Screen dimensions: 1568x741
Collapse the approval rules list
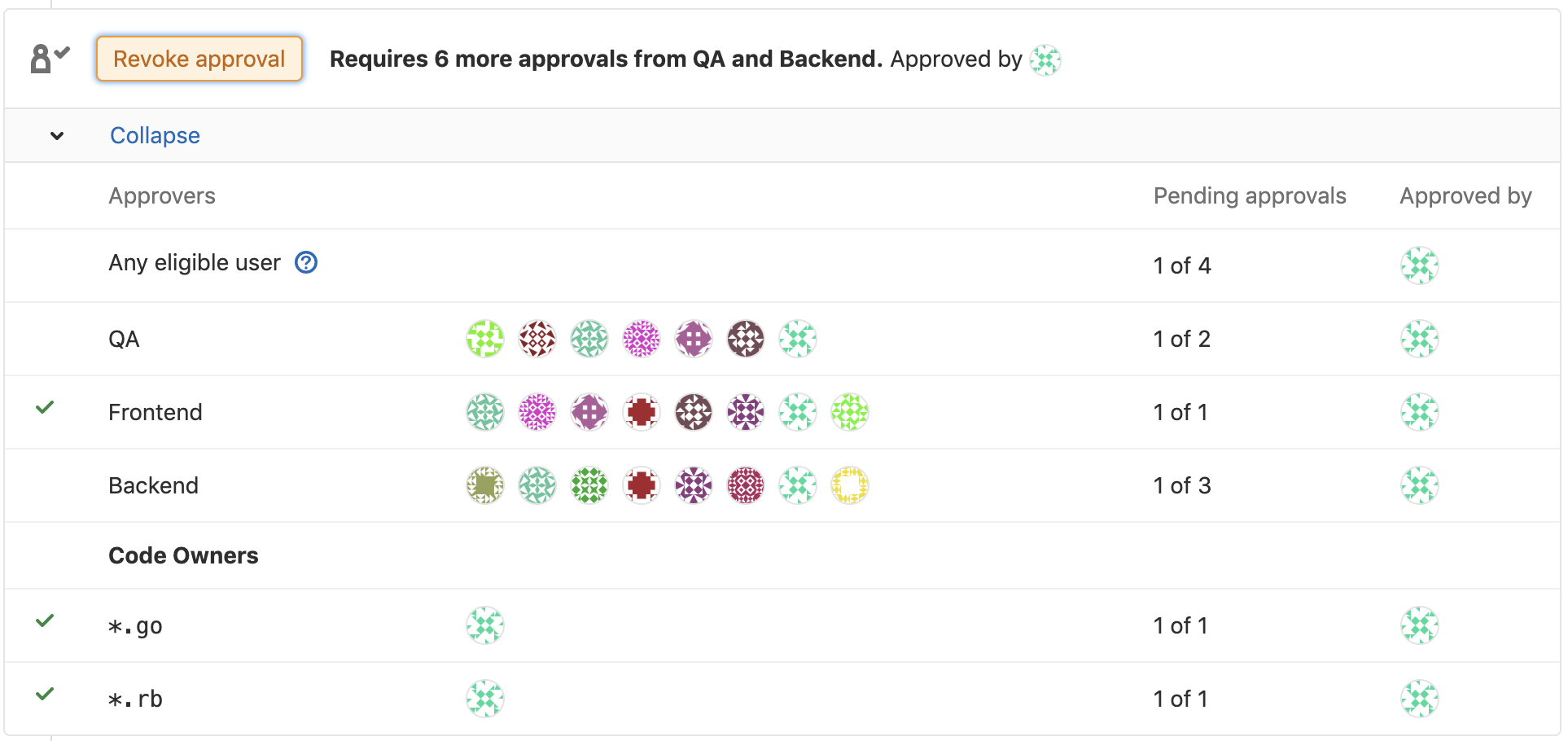click(155, 135)
